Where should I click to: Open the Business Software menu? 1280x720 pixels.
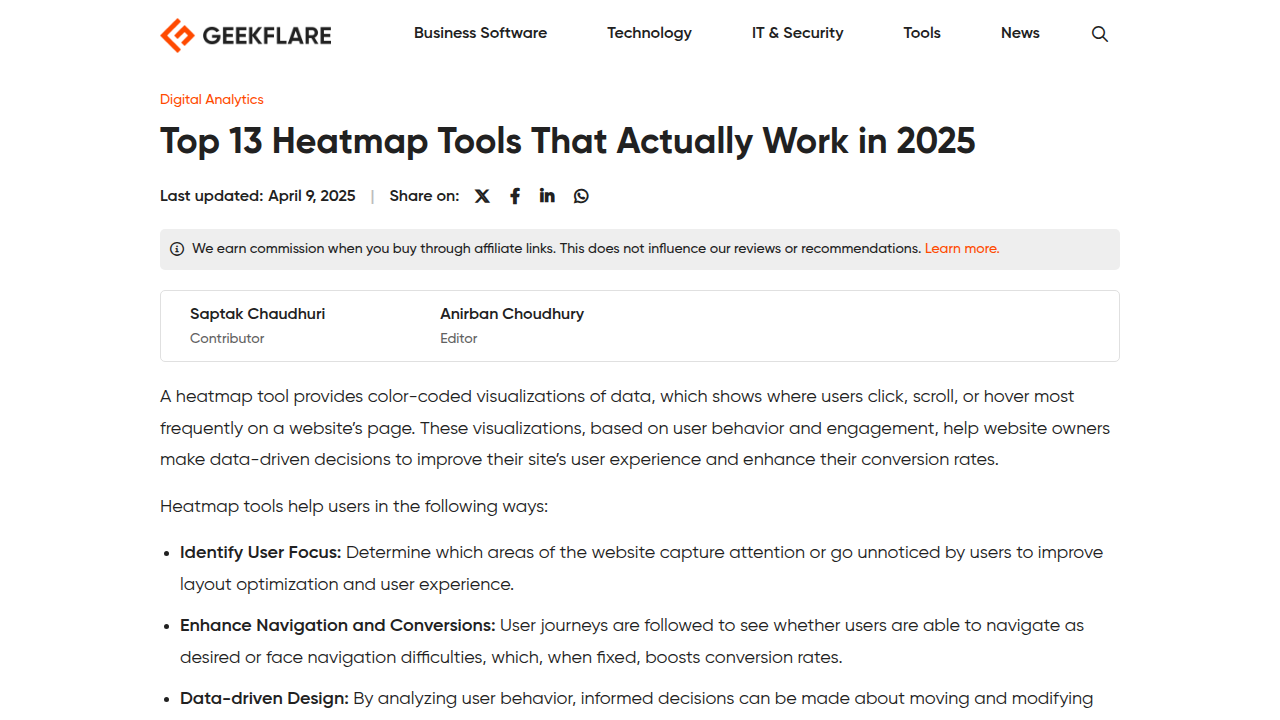(480, 33)
